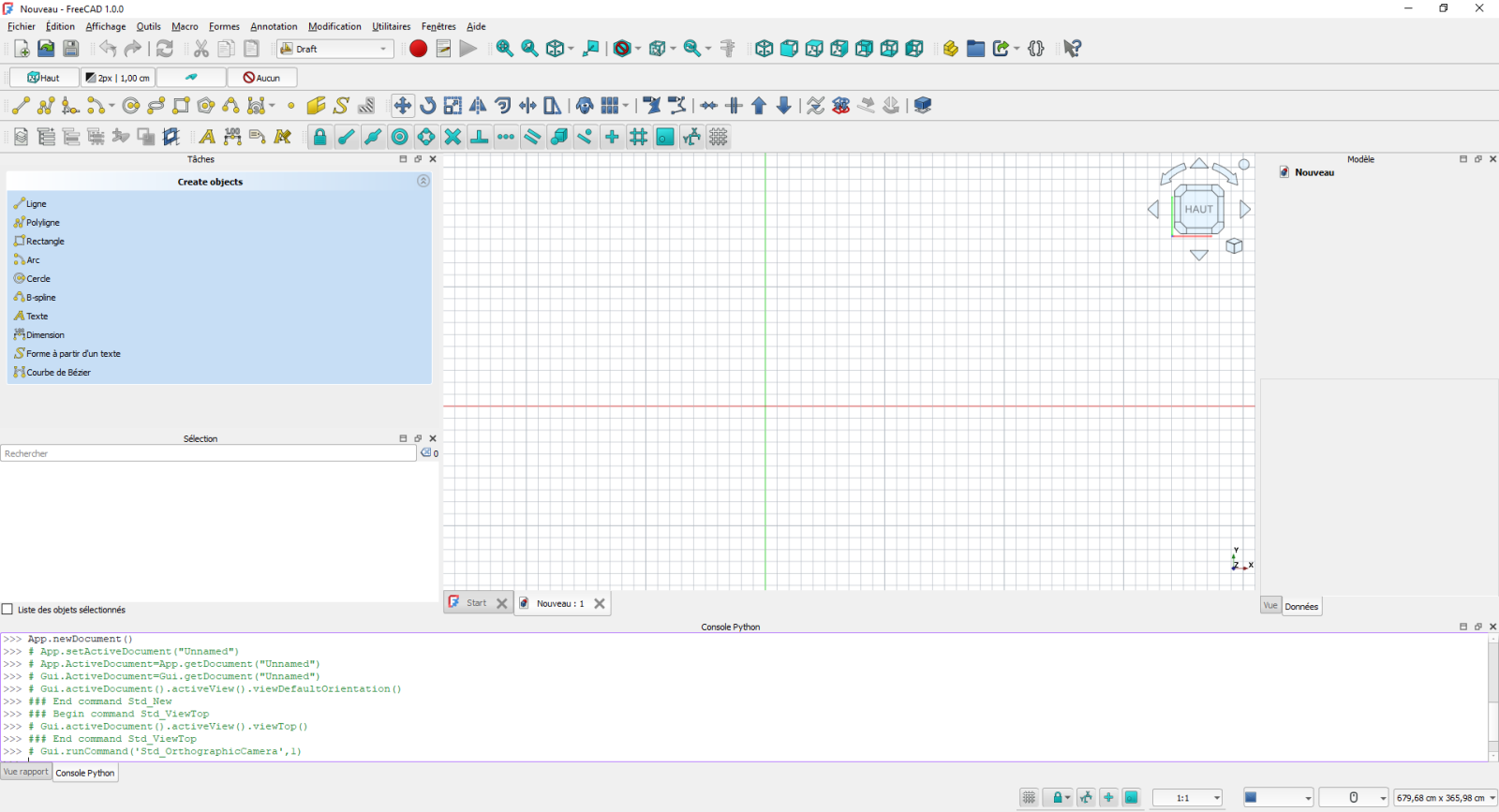This screenshot has height=812, width=1499.
Task: Click the Rechercher selection search field
Action: [x=208, y=453]
